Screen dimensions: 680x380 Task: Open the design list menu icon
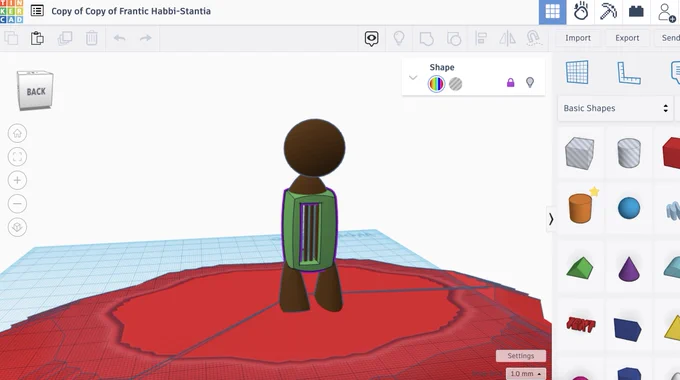[37, 11]
